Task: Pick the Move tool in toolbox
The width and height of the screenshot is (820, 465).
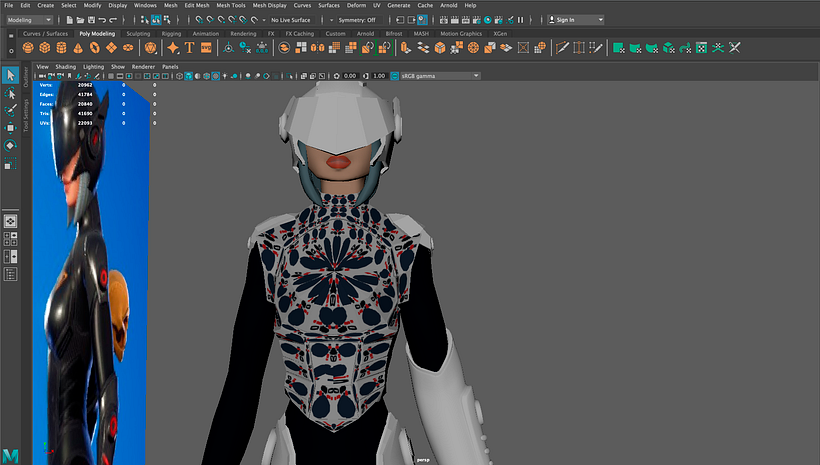Action: click(10, 127)
